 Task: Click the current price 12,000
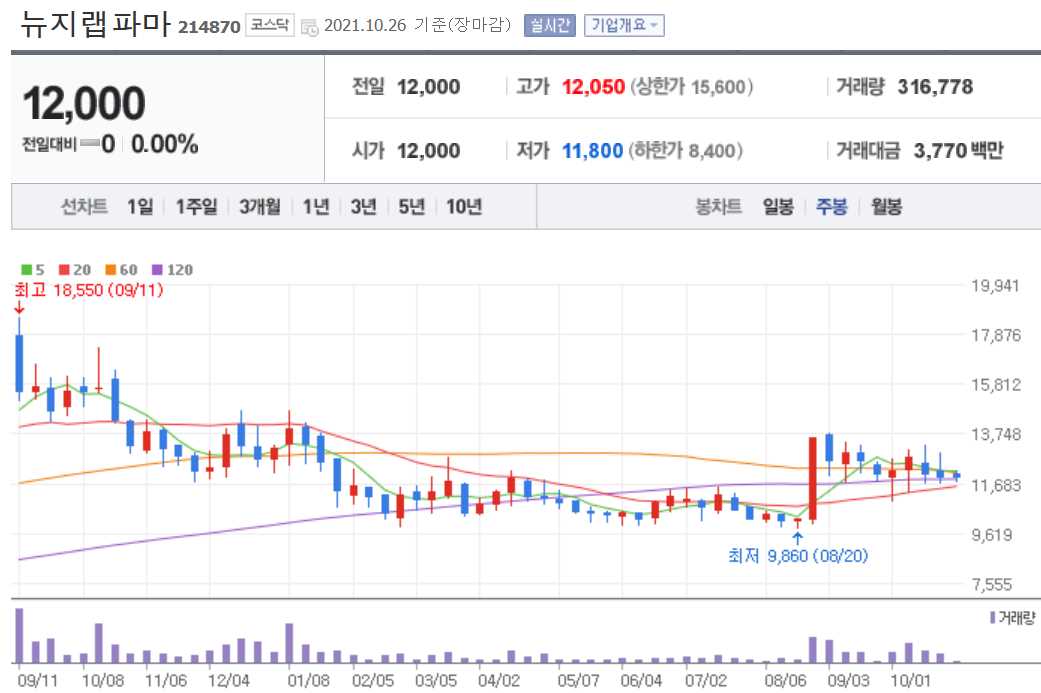tap(84, 104)
